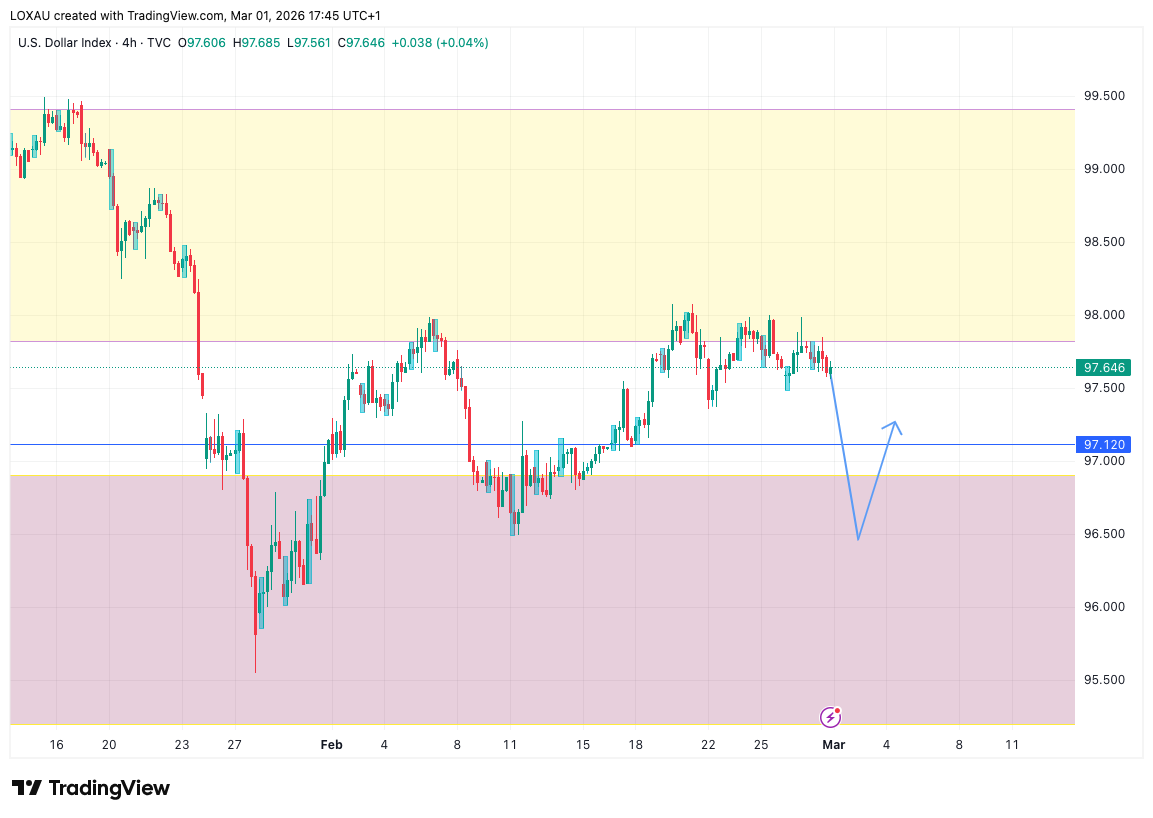Viewport: 1153px width, 818px height.
Task: Click the +0.038 (+0.04%) change value
Action: (439, 43)
